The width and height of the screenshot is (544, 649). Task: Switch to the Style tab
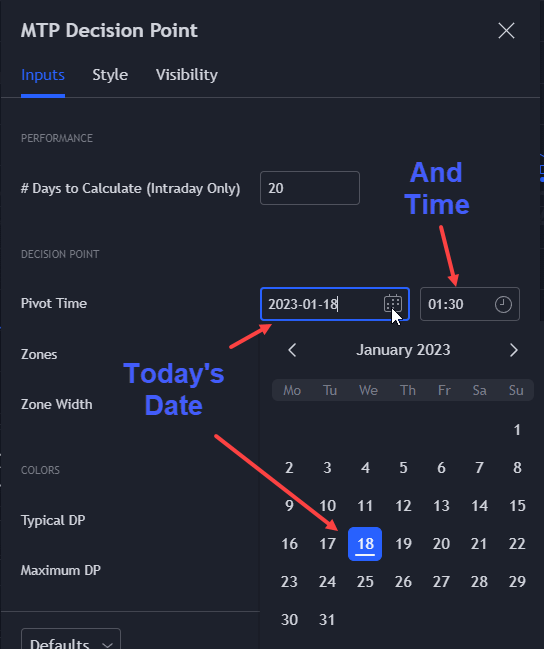tap(110, 75)
